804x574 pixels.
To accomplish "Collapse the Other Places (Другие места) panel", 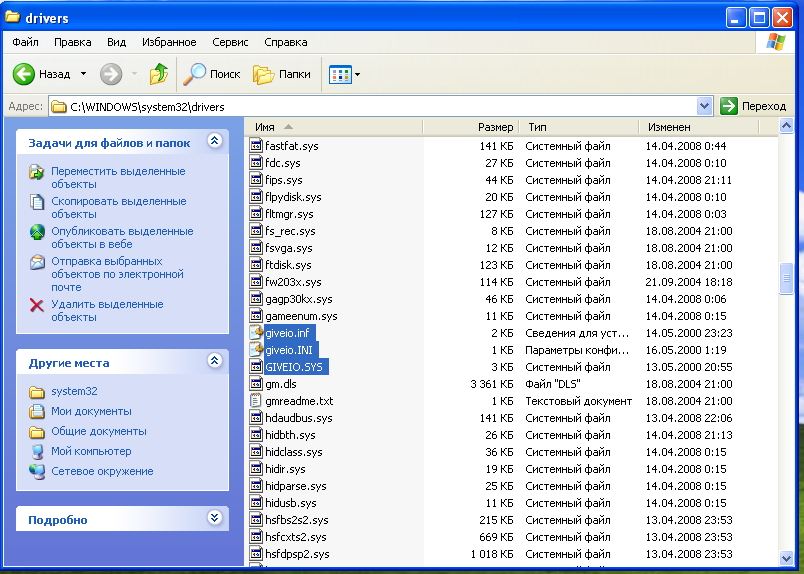I will [213, 361].
